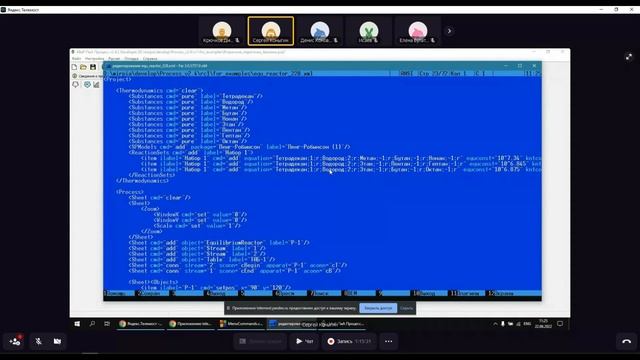Click round globe-like icon beside chart icon
The height and width of the screenshot is (360, 640).
(x=87, y=84)
